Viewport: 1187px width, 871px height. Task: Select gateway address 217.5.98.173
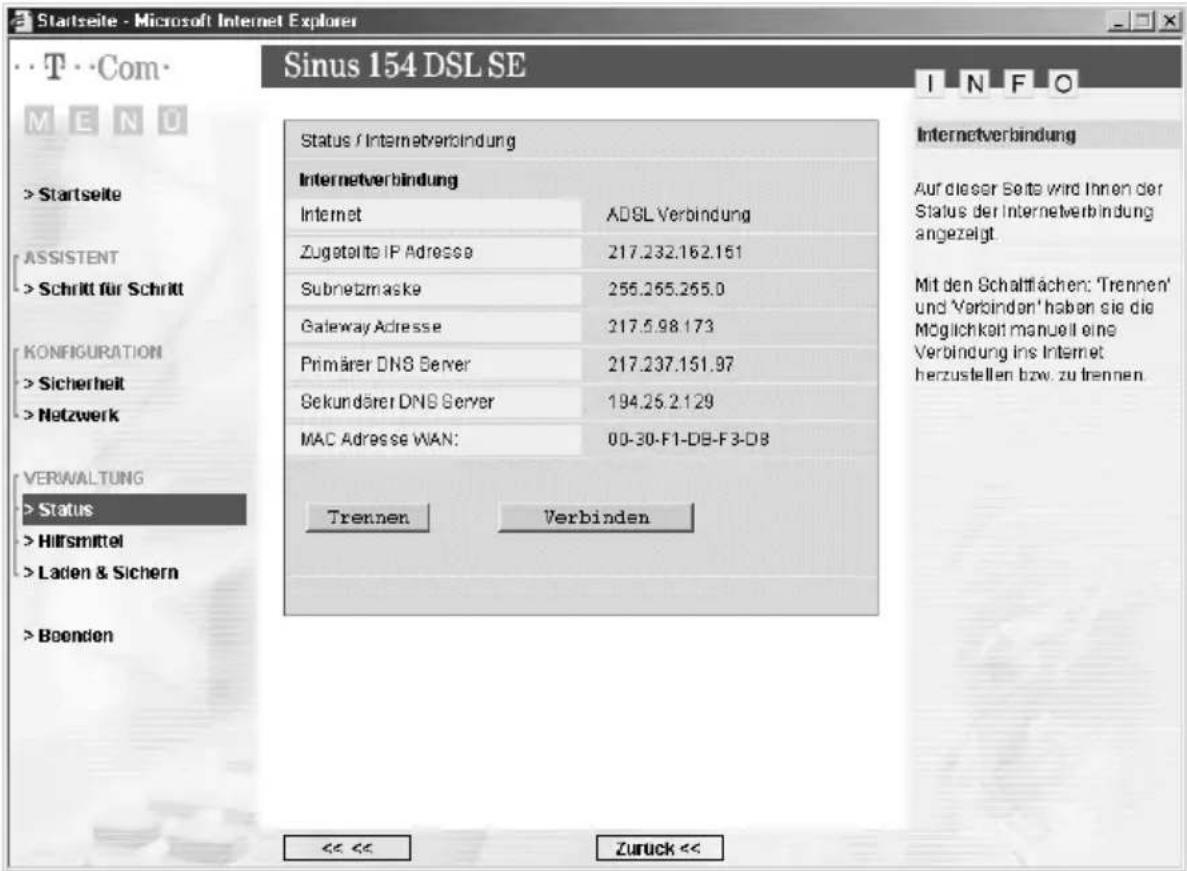[x=661, y=326]
